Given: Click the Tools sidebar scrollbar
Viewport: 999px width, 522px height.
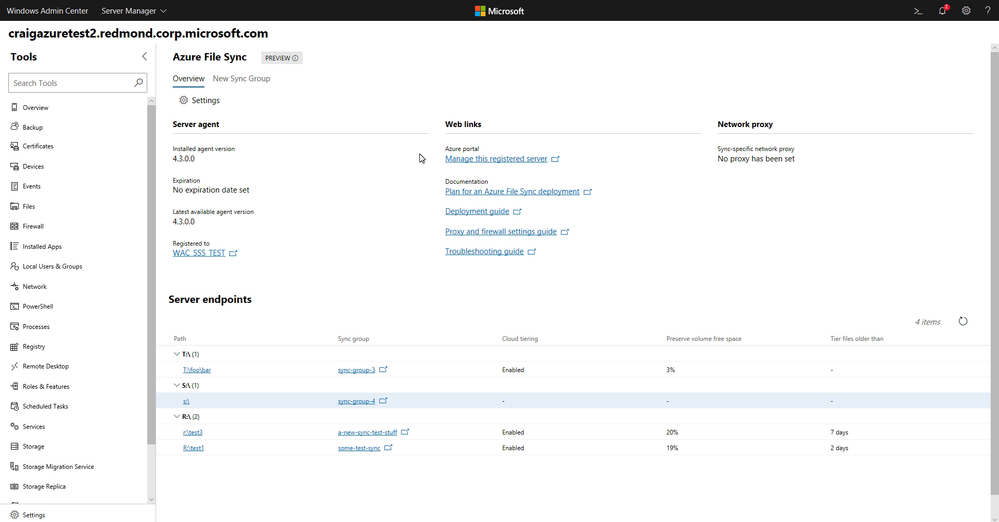Looking at the screenshot, I should (151, 274).
